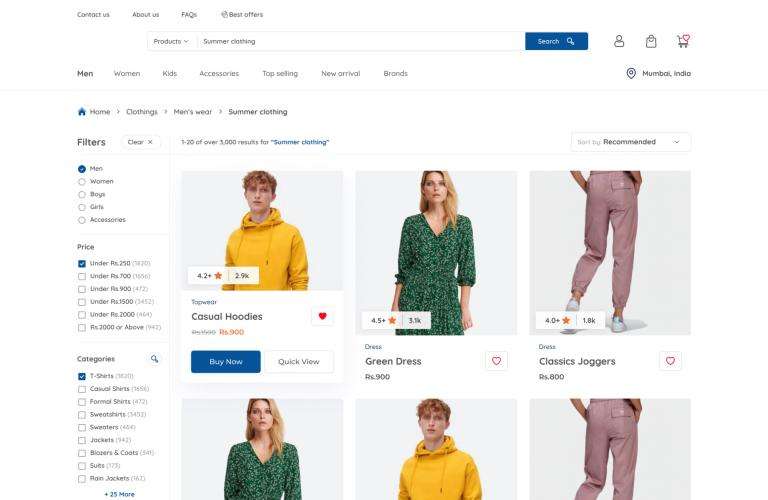Uncheck the T-Shirts category checkbox

(x=82, y=376)
